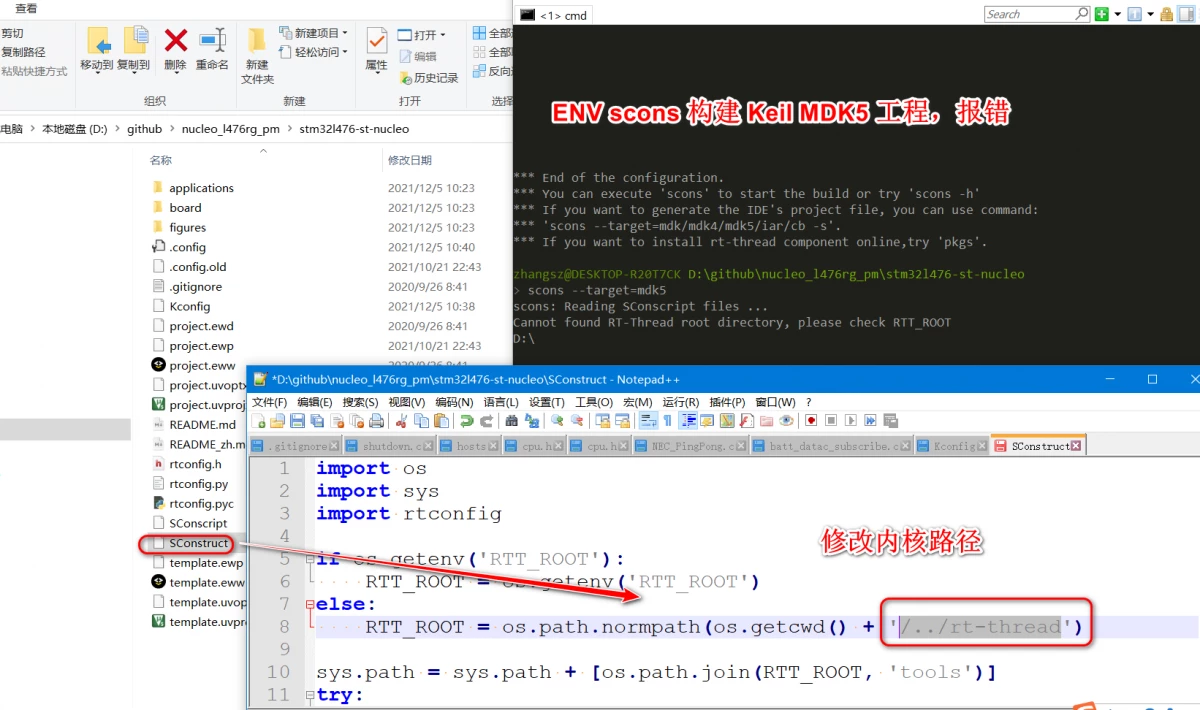The height and width of the screenshot is (710, 1200).
Task: Close the Kconfig tab in Notepad++
Action: [982, 446]
